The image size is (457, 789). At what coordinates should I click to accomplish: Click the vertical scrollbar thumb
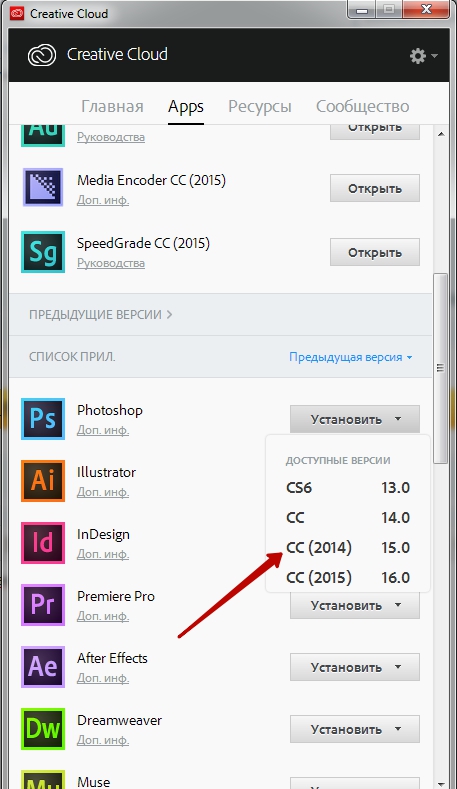[x=440, y=368]
